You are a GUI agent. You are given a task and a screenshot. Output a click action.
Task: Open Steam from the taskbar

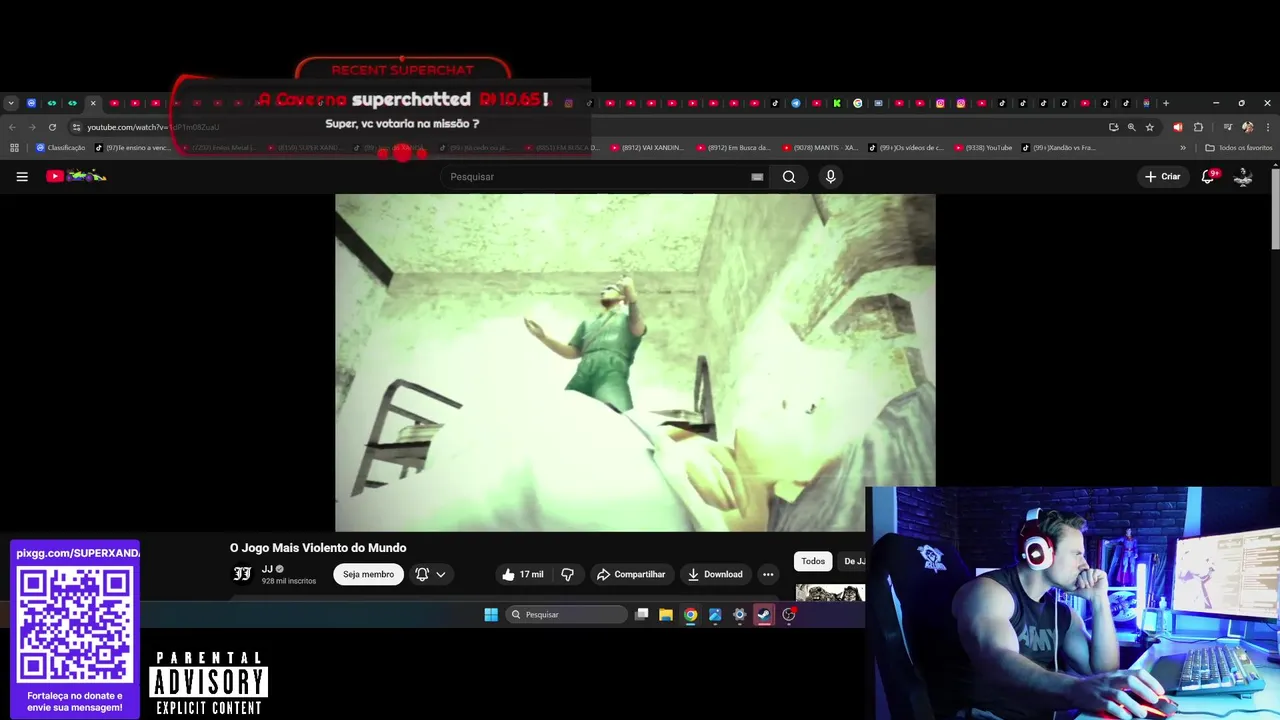(x=764, y=615)
